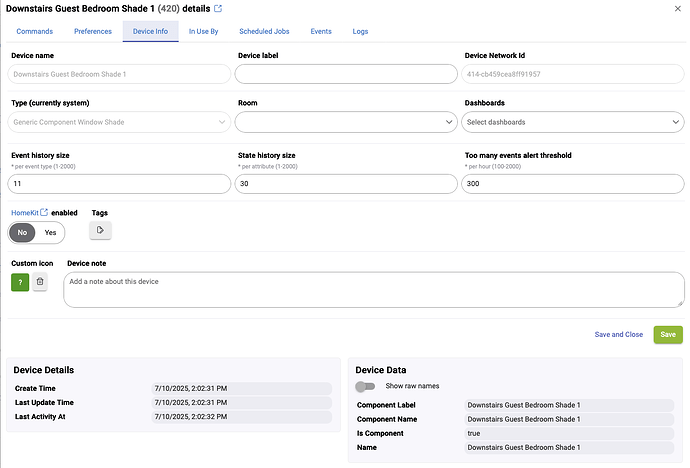Close the device details dialog
Screen dimensions: 690x468
[677, 8]
